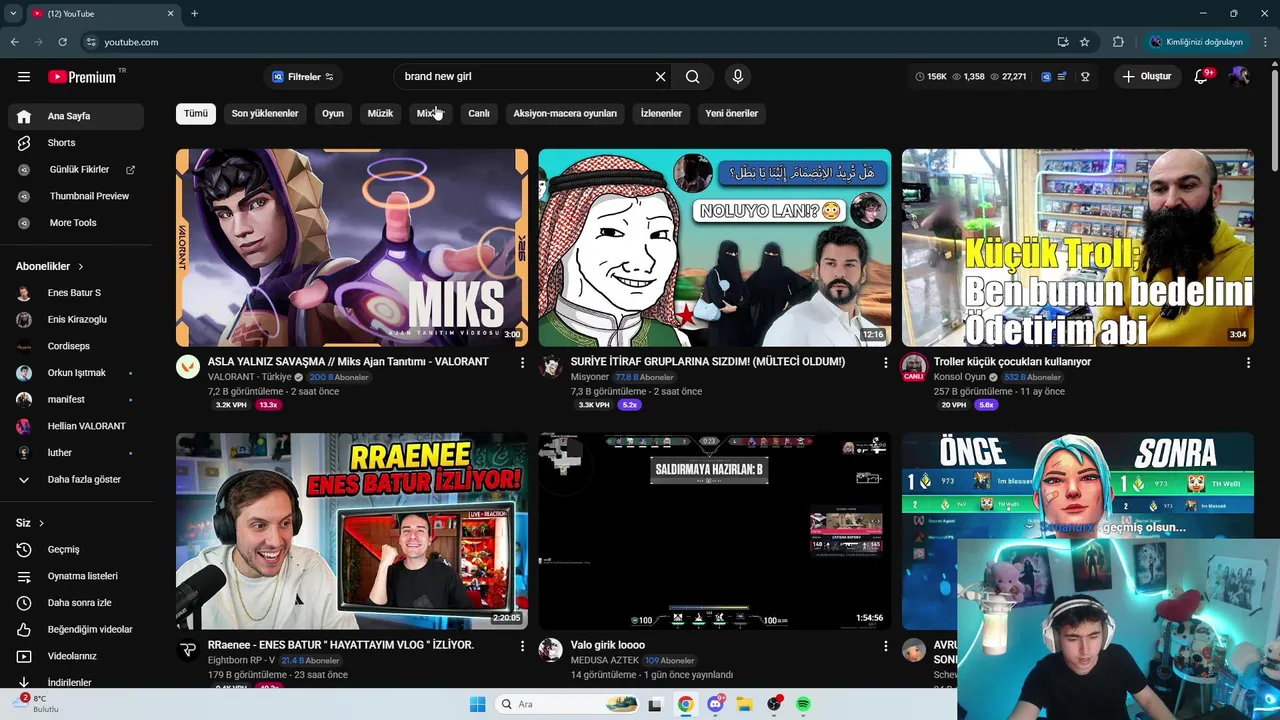Click the MEDUSA AZTEK channel name

coord(606,661)
